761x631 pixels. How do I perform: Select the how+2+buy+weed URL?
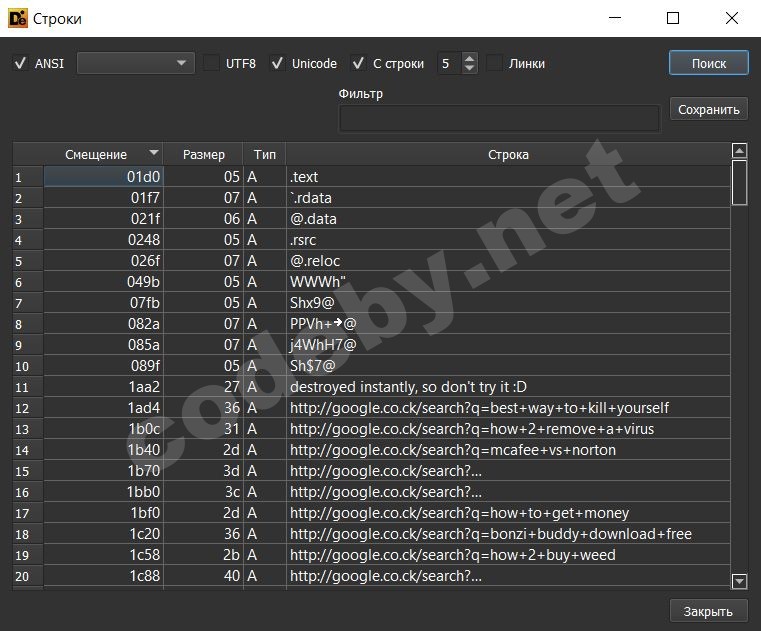508,555
